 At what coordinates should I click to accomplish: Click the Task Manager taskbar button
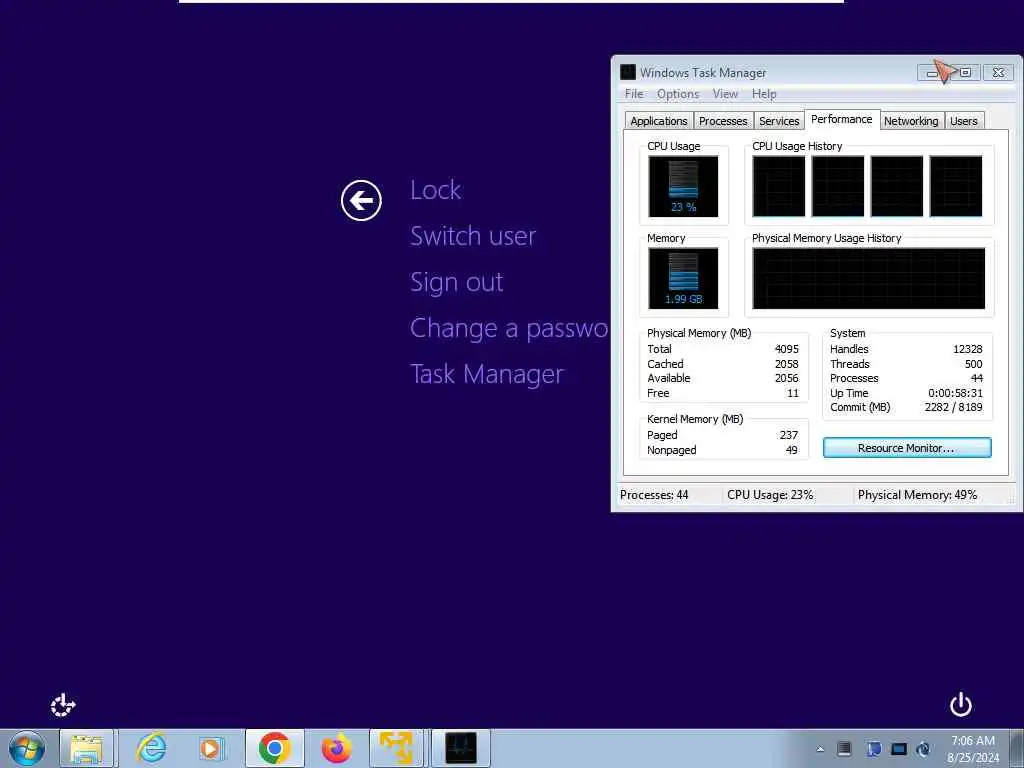point(460,748)
